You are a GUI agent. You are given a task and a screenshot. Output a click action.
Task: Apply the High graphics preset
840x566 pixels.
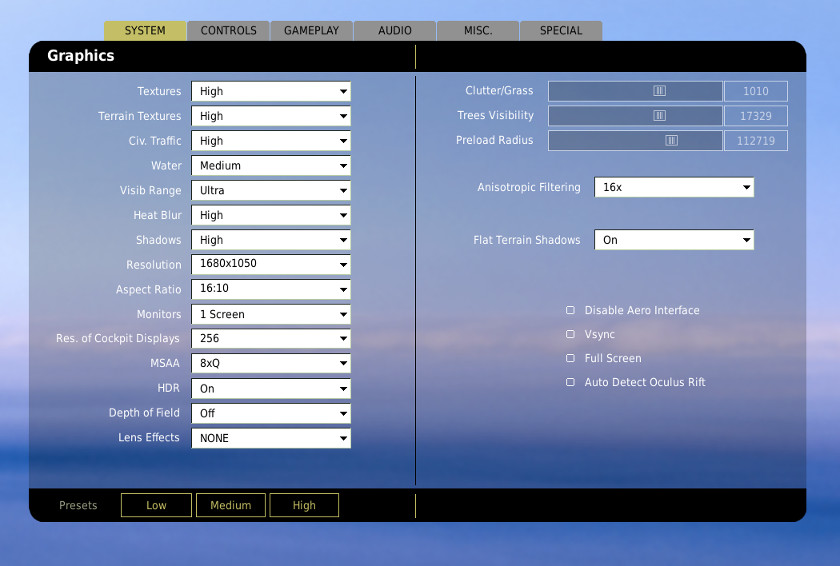[x=304, y=505]
